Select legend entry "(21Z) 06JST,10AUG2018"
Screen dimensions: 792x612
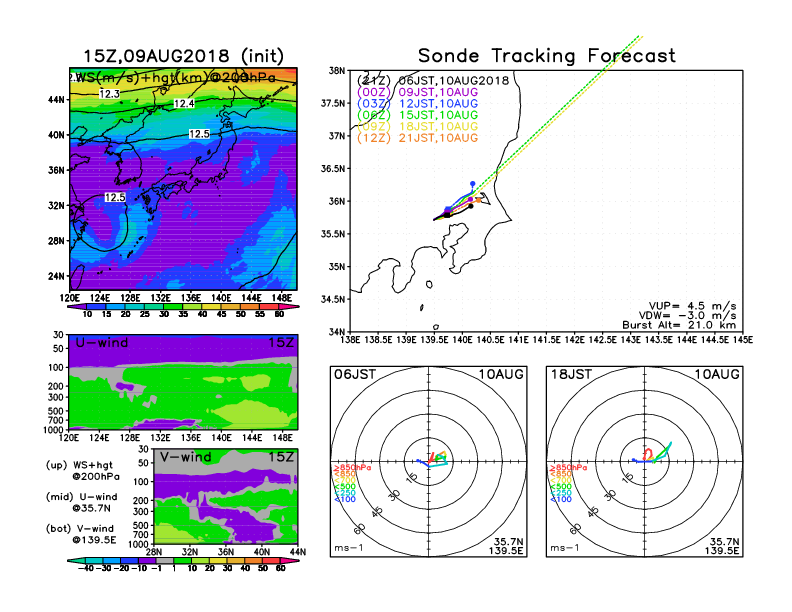433,81
